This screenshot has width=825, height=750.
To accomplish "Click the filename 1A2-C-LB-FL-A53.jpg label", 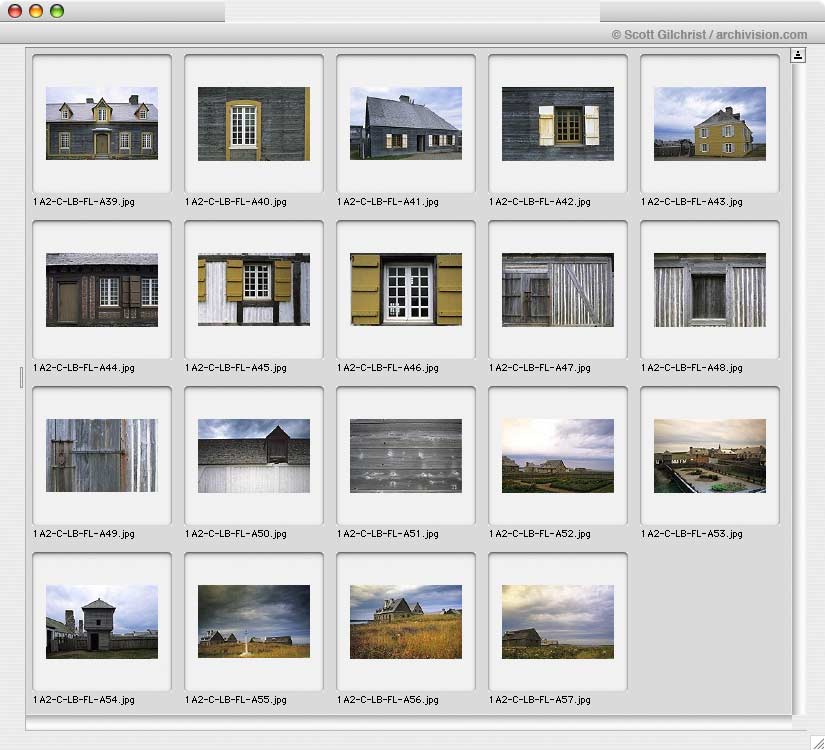I will click(x=692, y=534).
